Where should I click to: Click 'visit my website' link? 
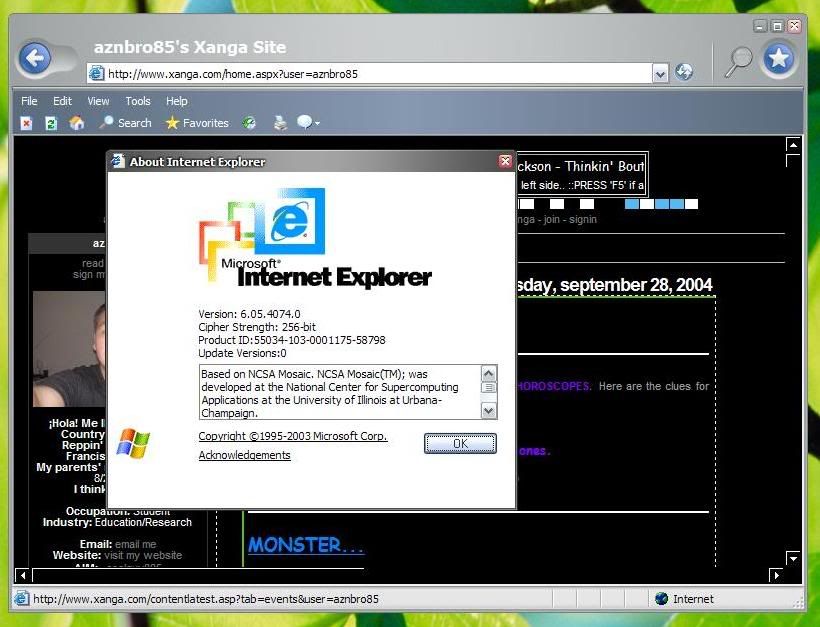143,555
